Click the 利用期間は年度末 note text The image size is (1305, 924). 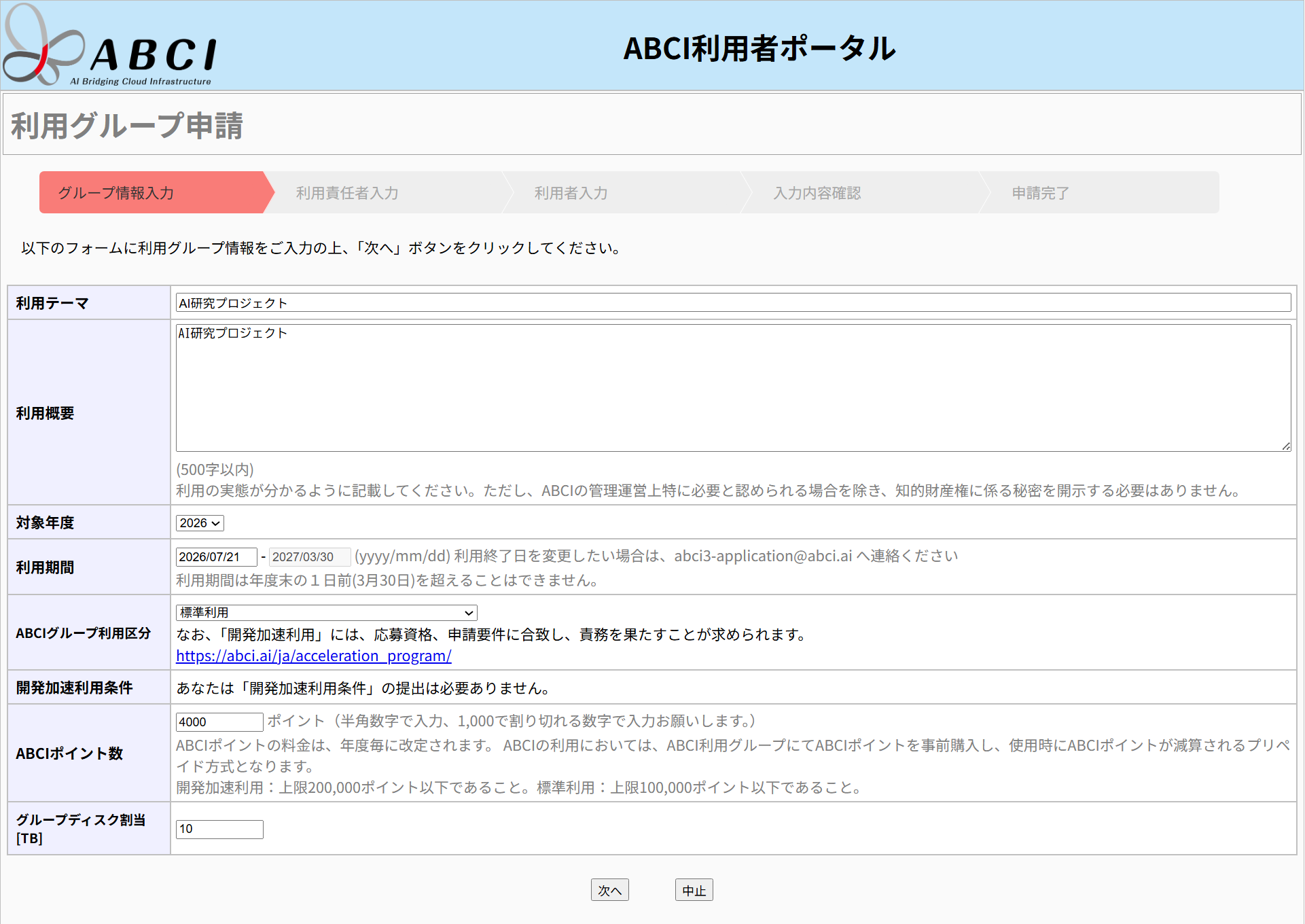(x=387, y=580)
